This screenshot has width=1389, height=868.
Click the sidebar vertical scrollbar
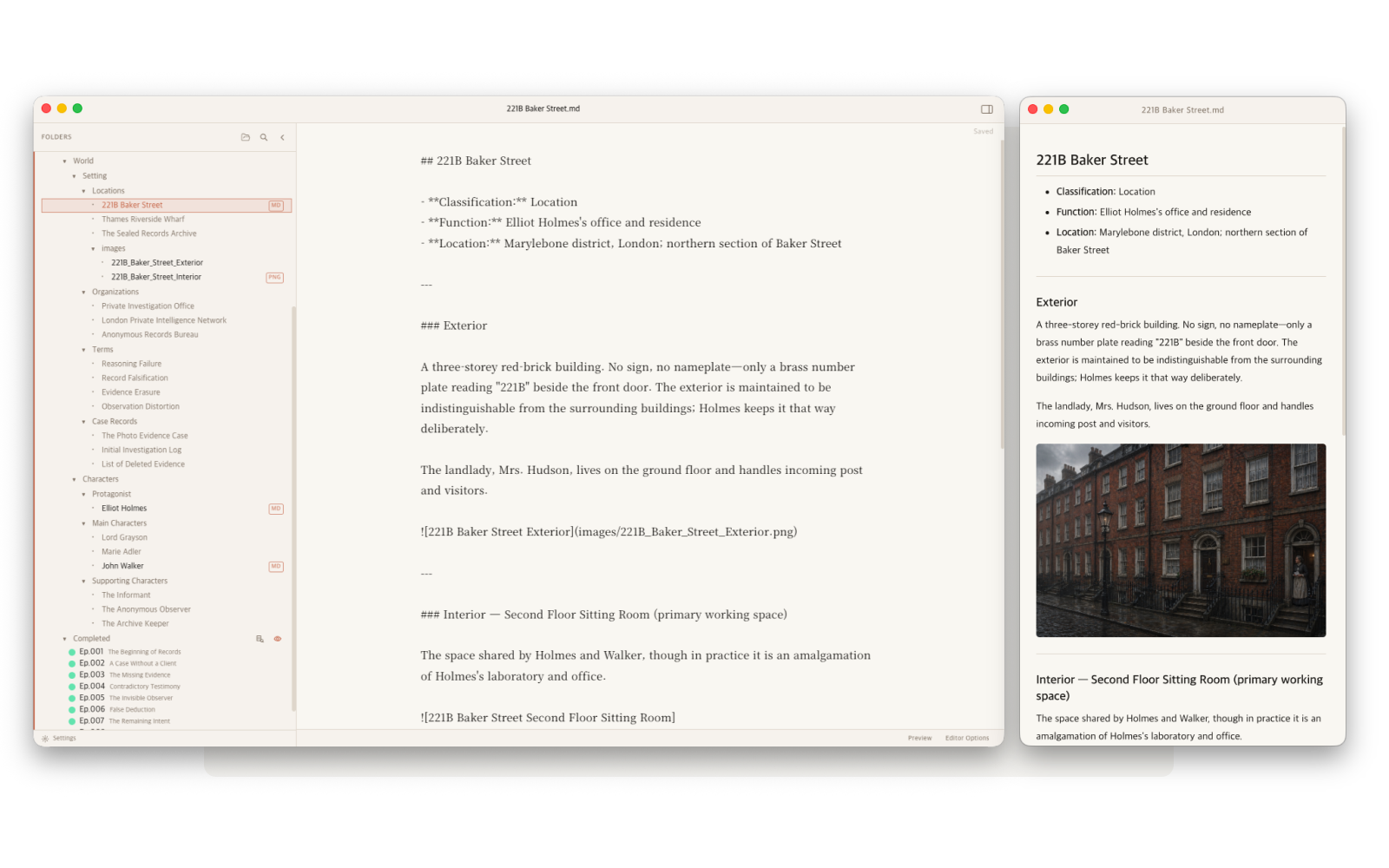pos(293,508)
